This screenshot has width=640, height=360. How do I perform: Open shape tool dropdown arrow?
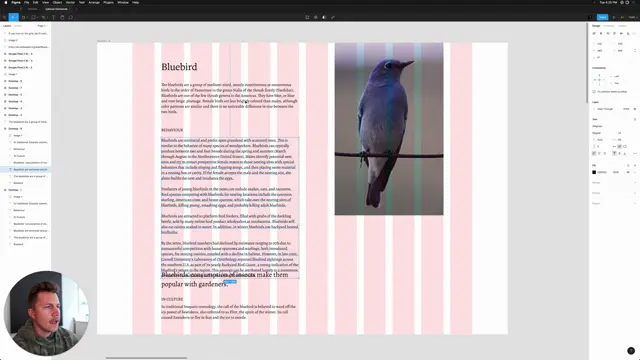[x=37, y=18]
